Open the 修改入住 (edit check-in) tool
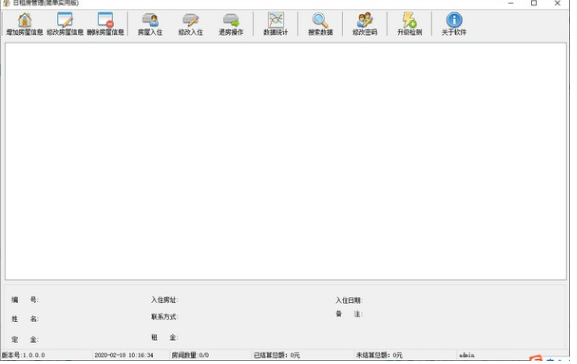The width and height of the screenshot is (577, 364). pyautogui.click(x=191, y=24)
